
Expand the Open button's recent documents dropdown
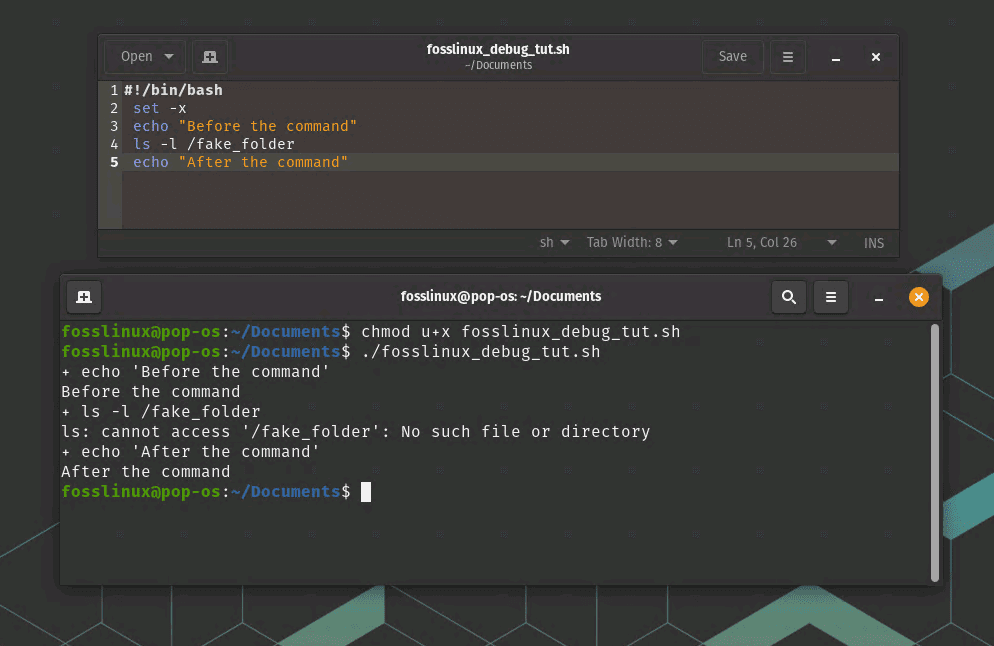tap(169, 57)
